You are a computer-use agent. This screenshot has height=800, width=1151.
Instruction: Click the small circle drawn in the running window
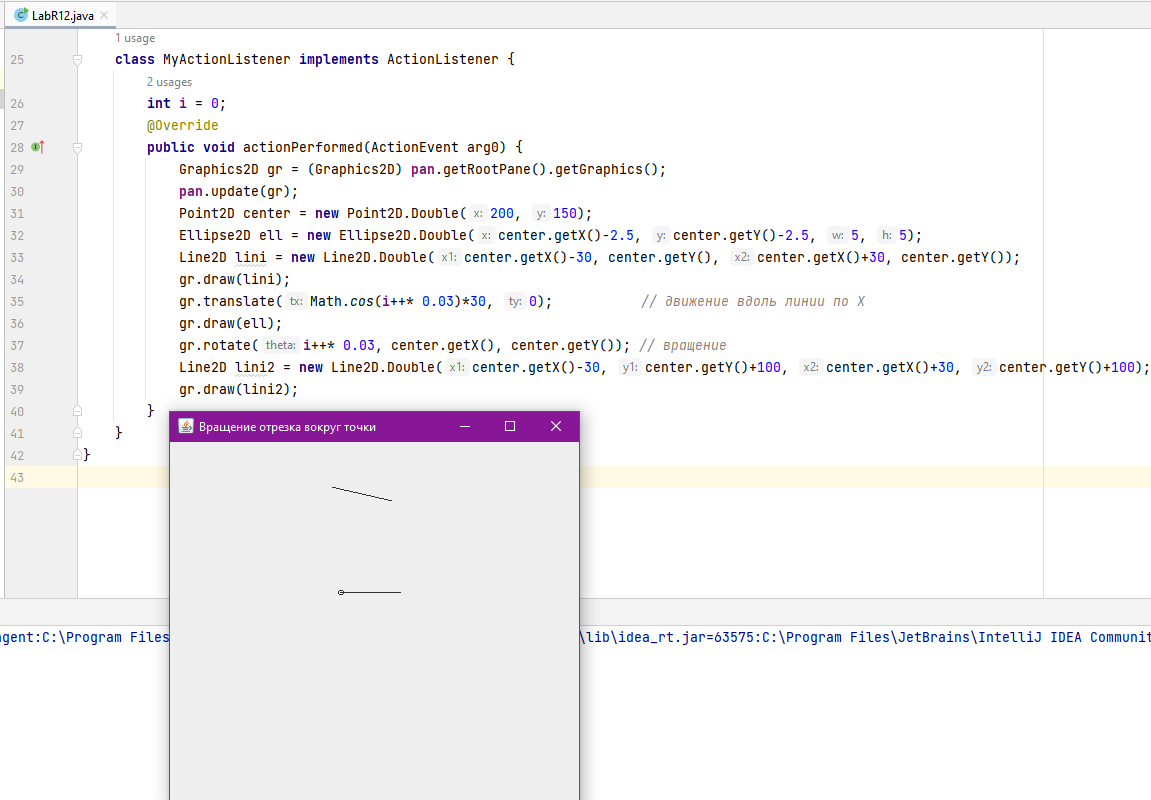coord(341,592)
